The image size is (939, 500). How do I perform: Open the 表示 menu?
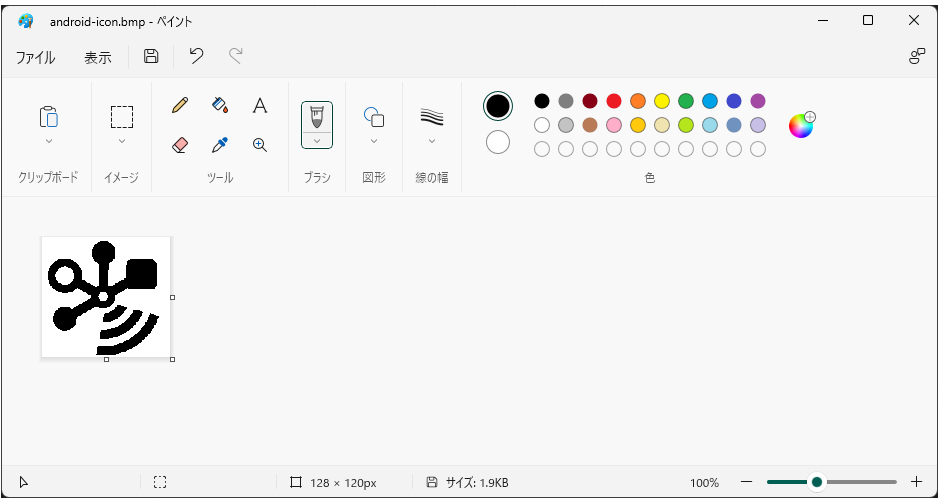pos(98,58)
